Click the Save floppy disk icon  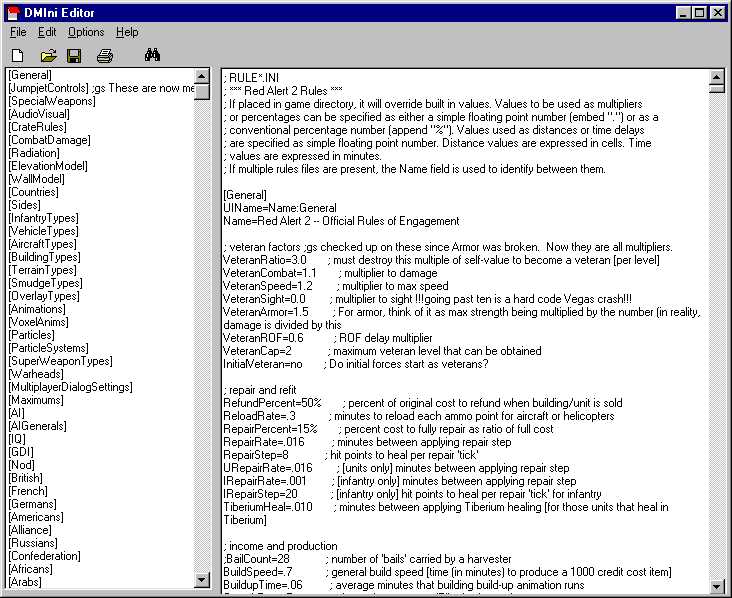pyautogui.click(x=74, y=55)
